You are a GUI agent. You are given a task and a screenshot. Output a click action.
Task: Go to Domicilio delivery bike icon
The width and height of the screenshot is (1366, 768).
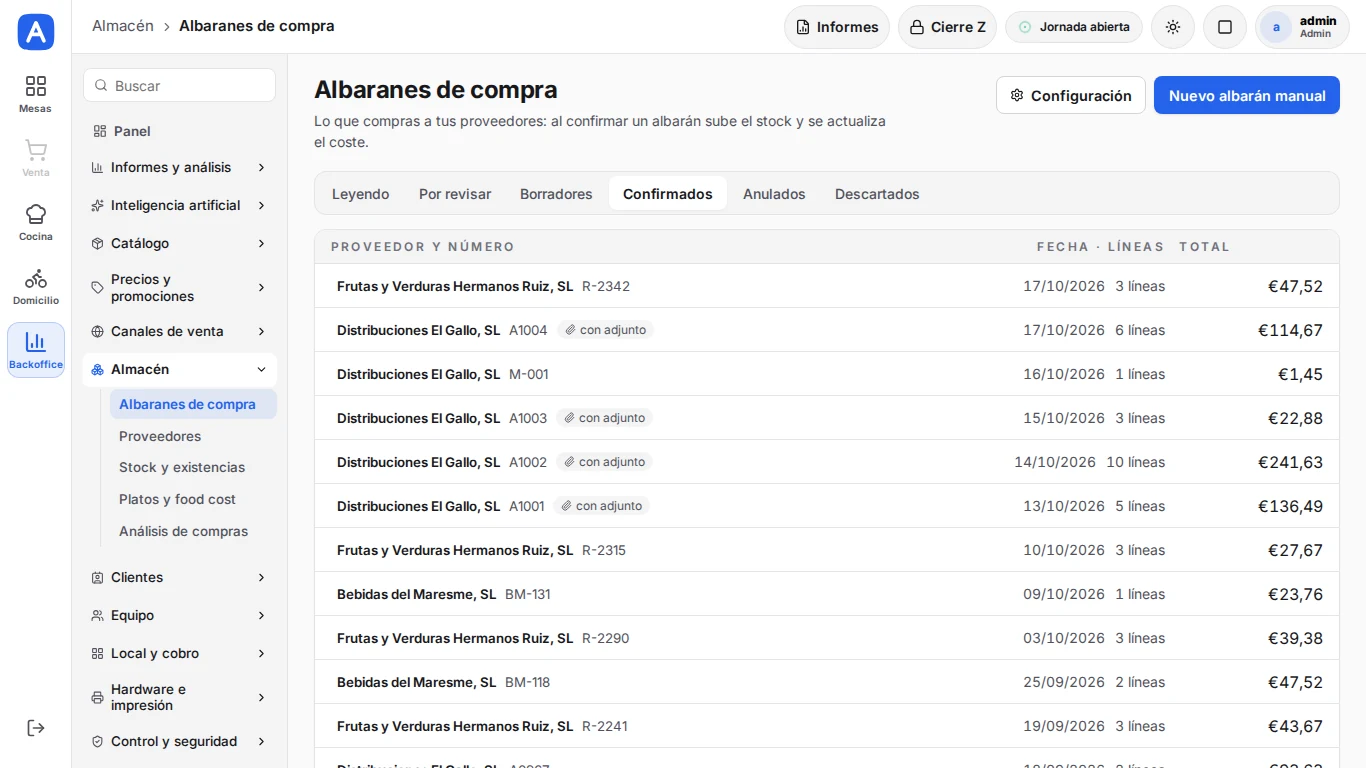click(x=36, y=286)
